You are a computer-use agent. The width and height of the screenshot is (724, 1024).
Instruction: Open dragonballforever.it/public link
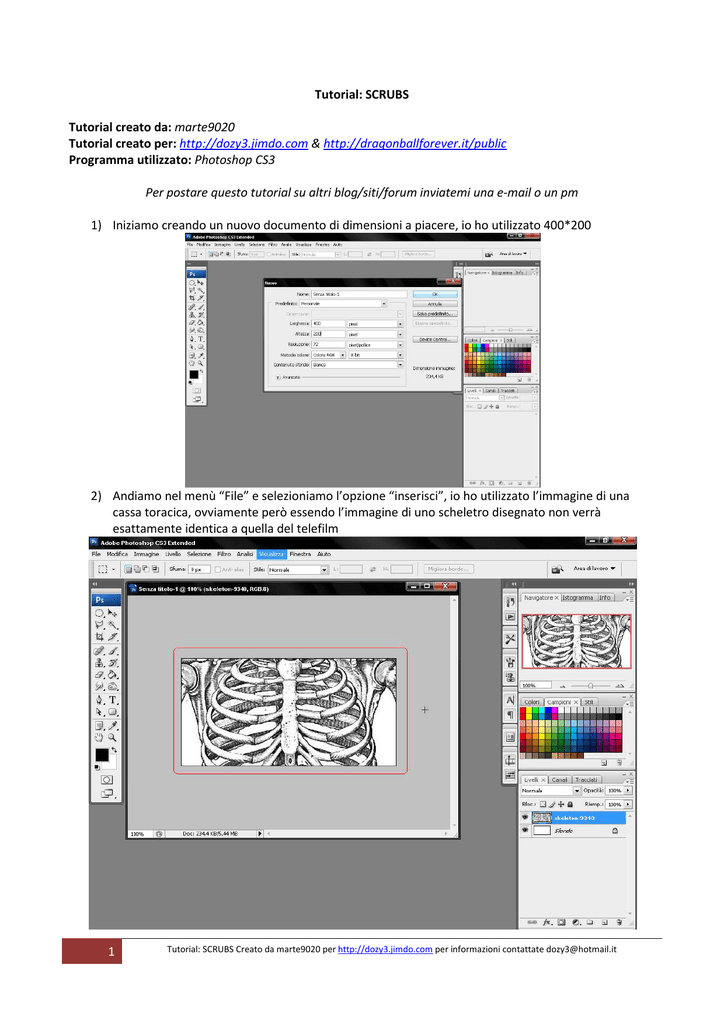tap(415, 144)
